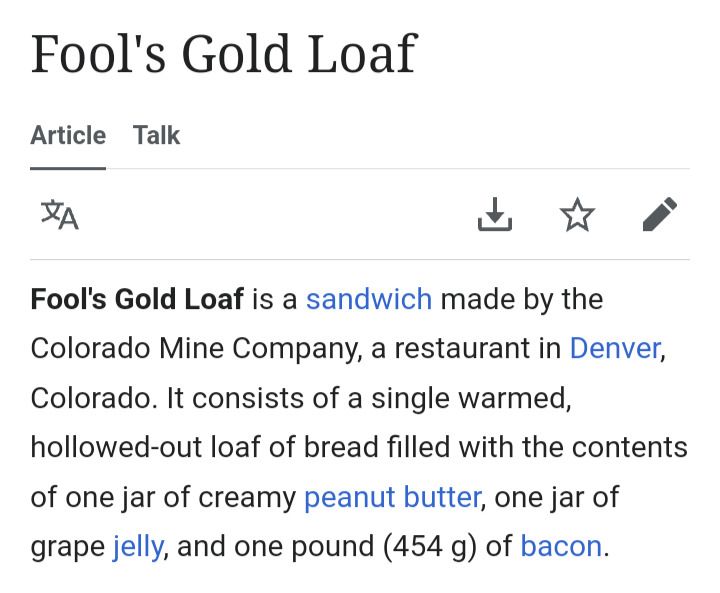The width and height of the screenshot is (720, 593).
Task: Follow the Denver link
Action: [615, 348]
